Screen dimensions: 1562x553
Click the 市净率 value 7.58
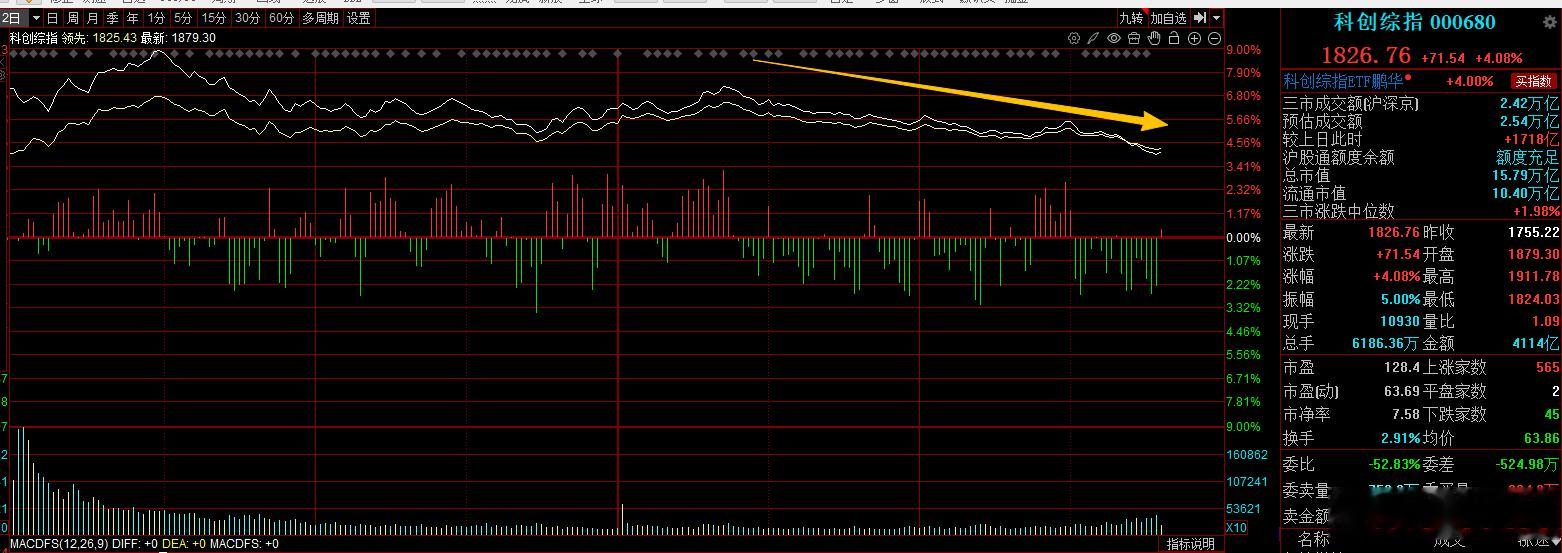click(1405, 414)
